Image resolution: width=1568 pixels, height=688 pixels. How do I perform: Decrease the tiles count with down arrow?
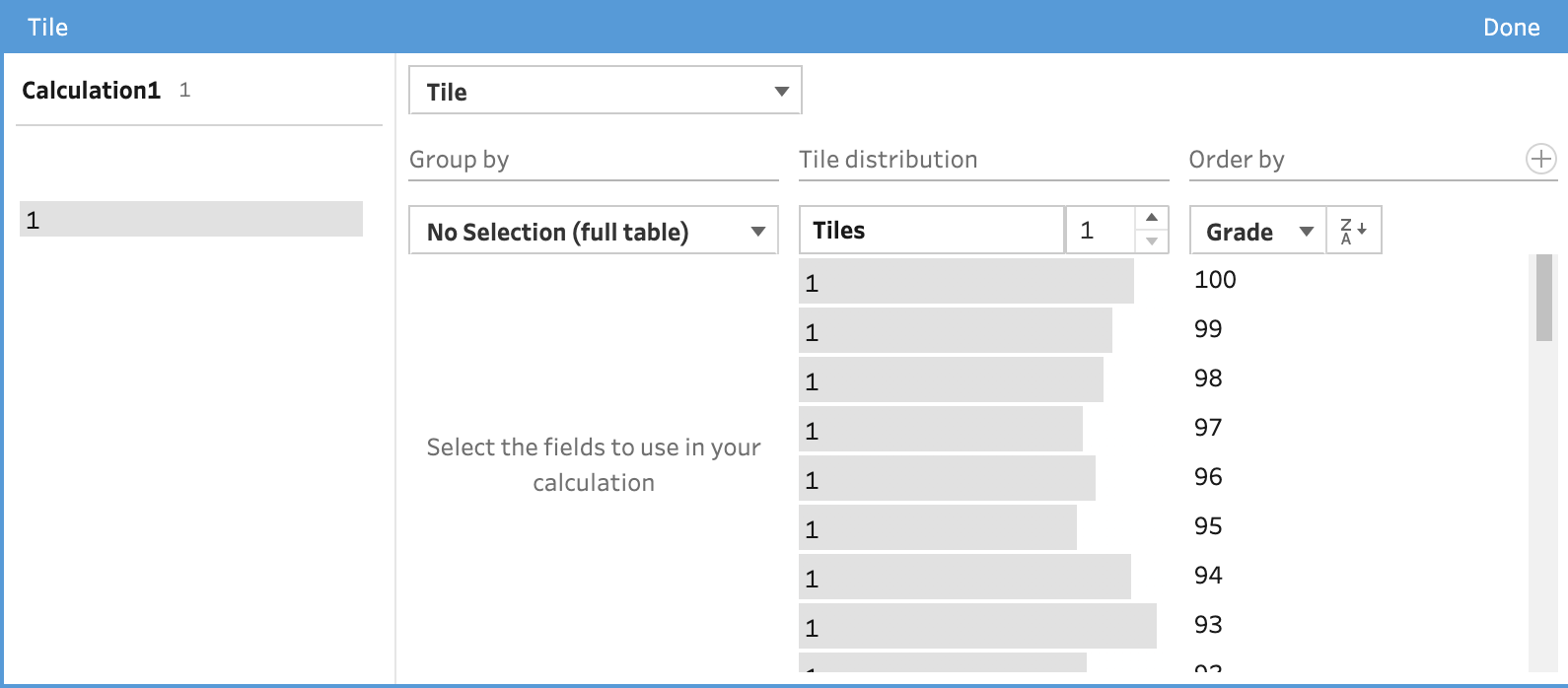(x=1151, y=241)
